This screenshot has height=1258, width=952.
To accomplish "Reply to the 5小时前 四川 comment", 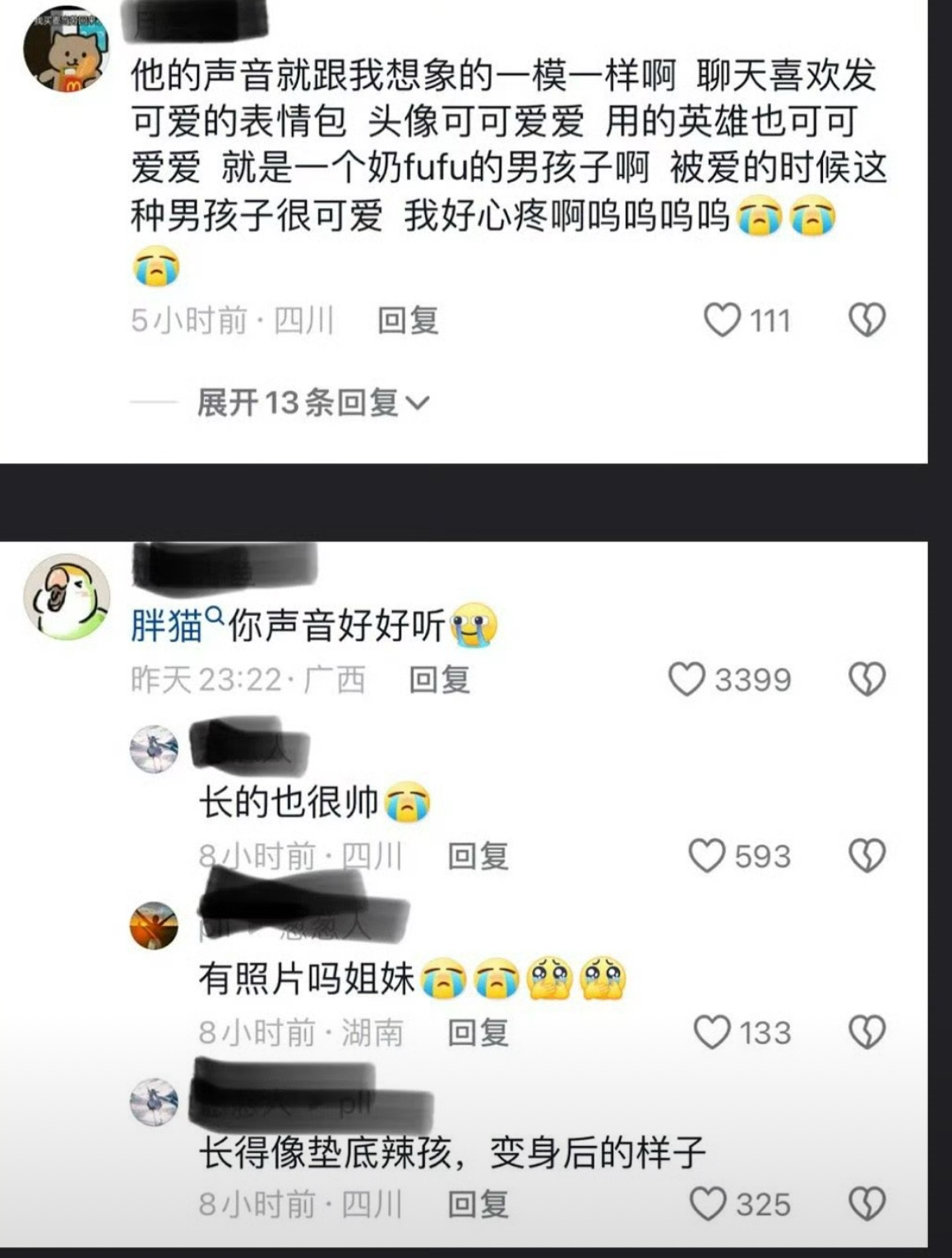I will coord(408,320).
